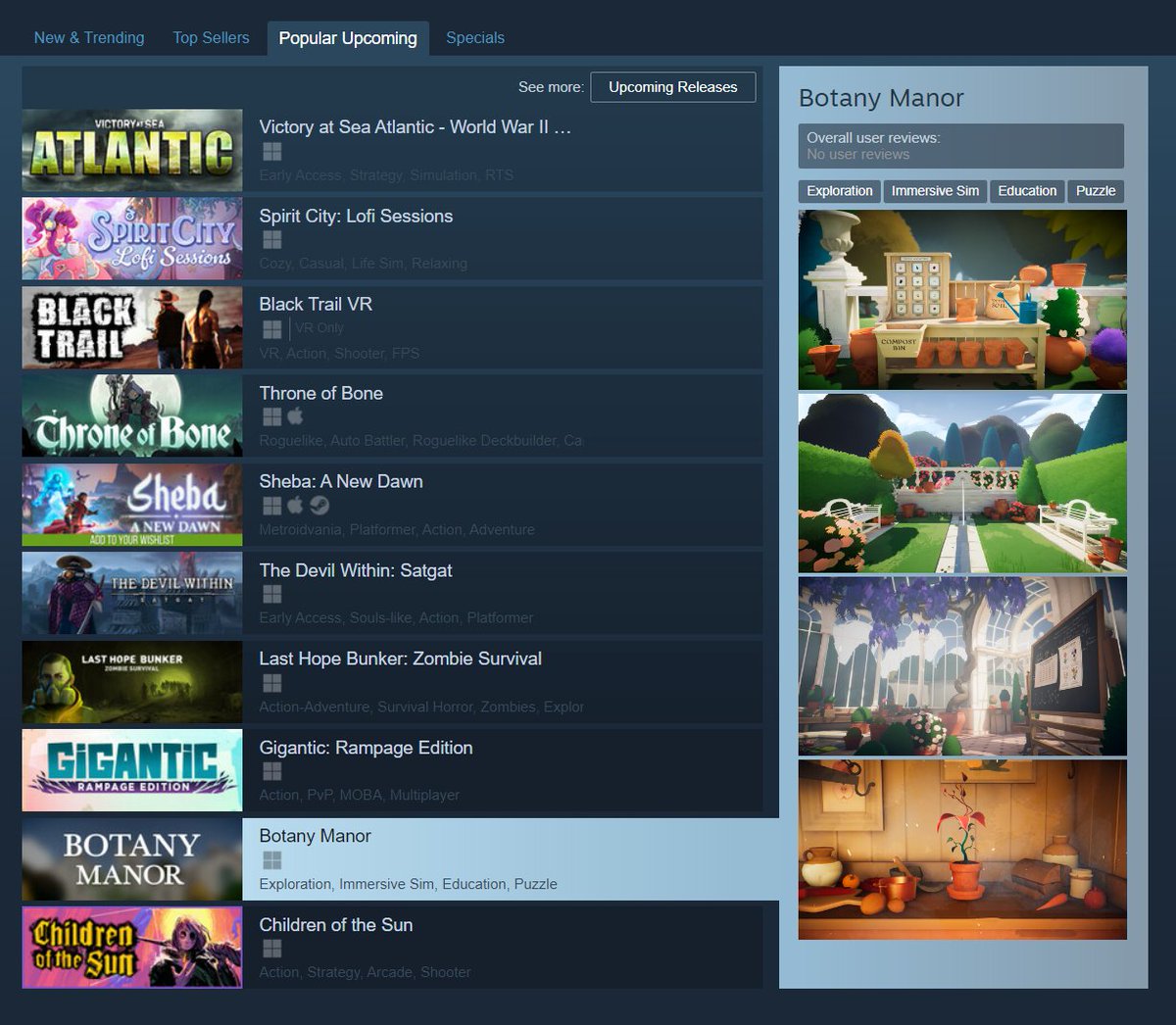Click the VR, Action, Shooter, FPS tags
The height and width of the screenshot is (1025, 1176).
(x=339, y=353)
